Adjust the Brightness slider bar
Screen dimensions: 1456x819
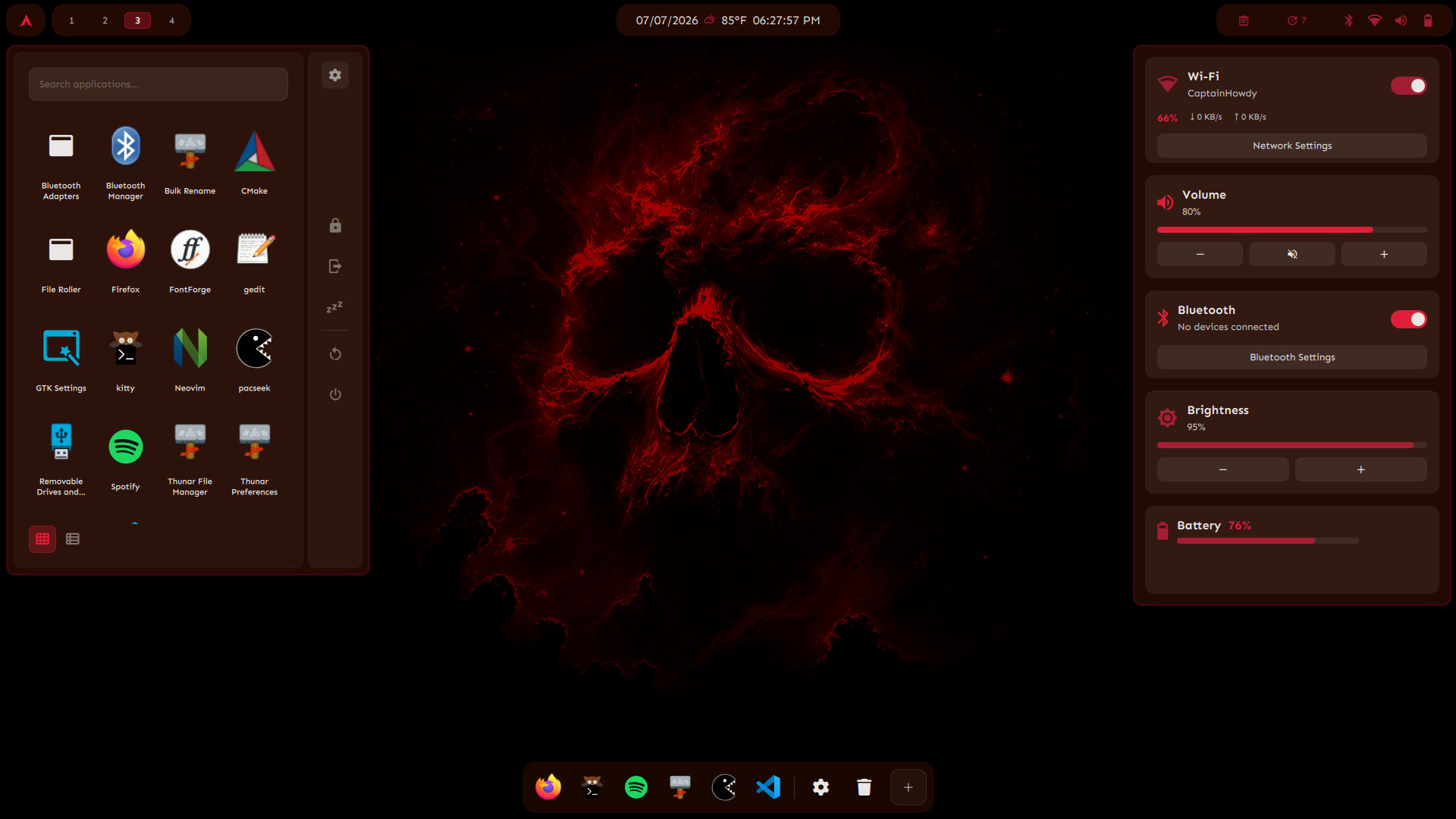coord(1291,445)
